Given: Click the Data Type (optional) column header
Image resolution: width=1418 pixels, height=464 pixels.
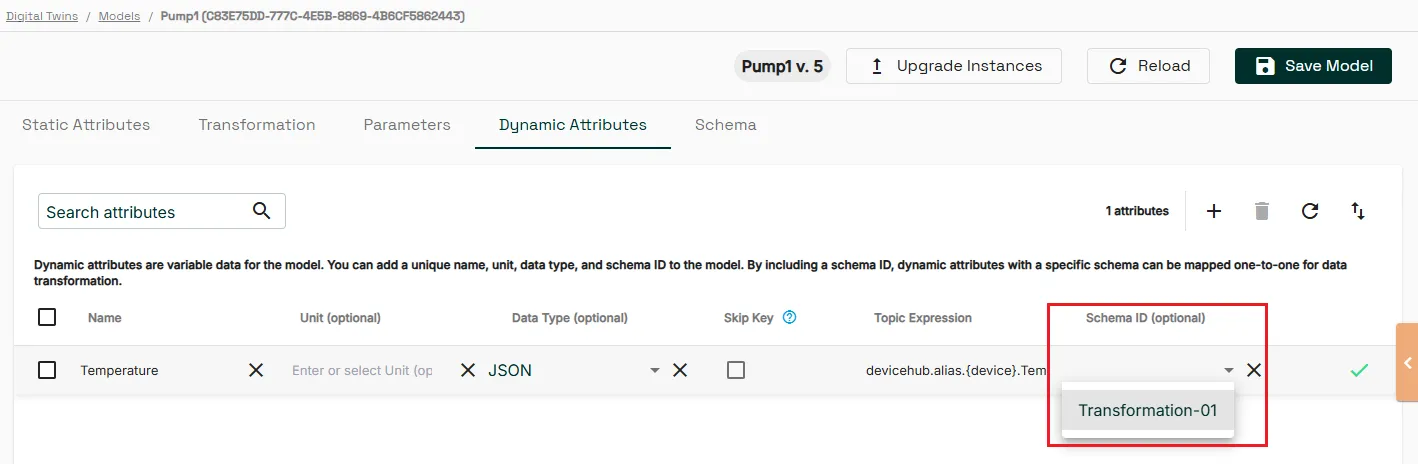Looking at the screenshot, I should tap(570, 318).
